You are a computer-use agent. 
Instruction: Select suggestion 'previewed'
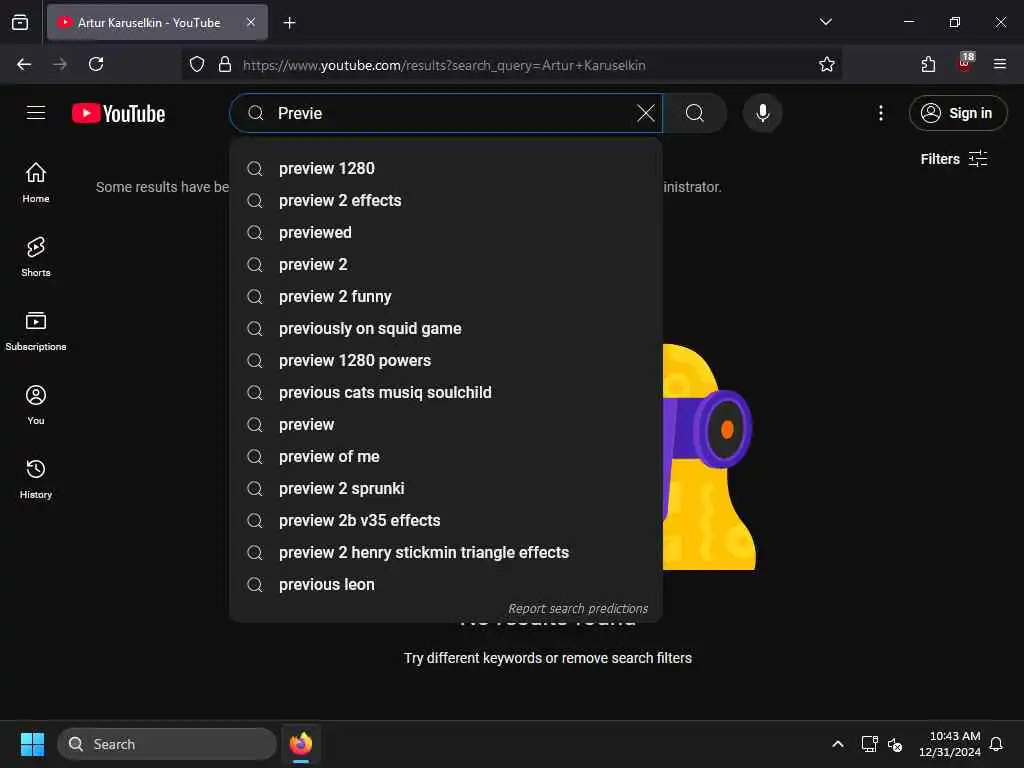pyautogui.click(x=446, y=232)
